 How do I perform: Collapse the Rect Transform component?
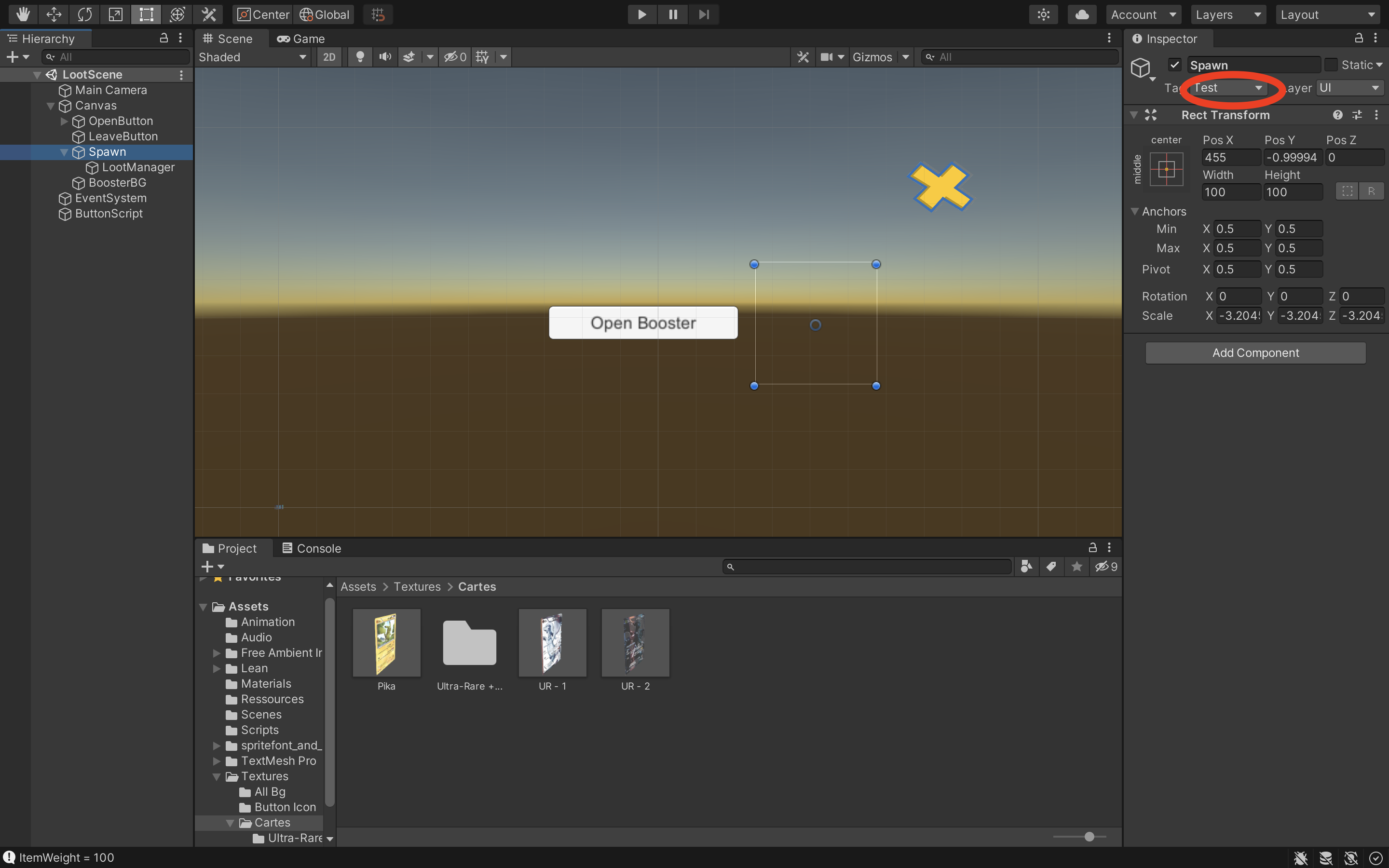pyautogui.click(x=1133, y=115)
